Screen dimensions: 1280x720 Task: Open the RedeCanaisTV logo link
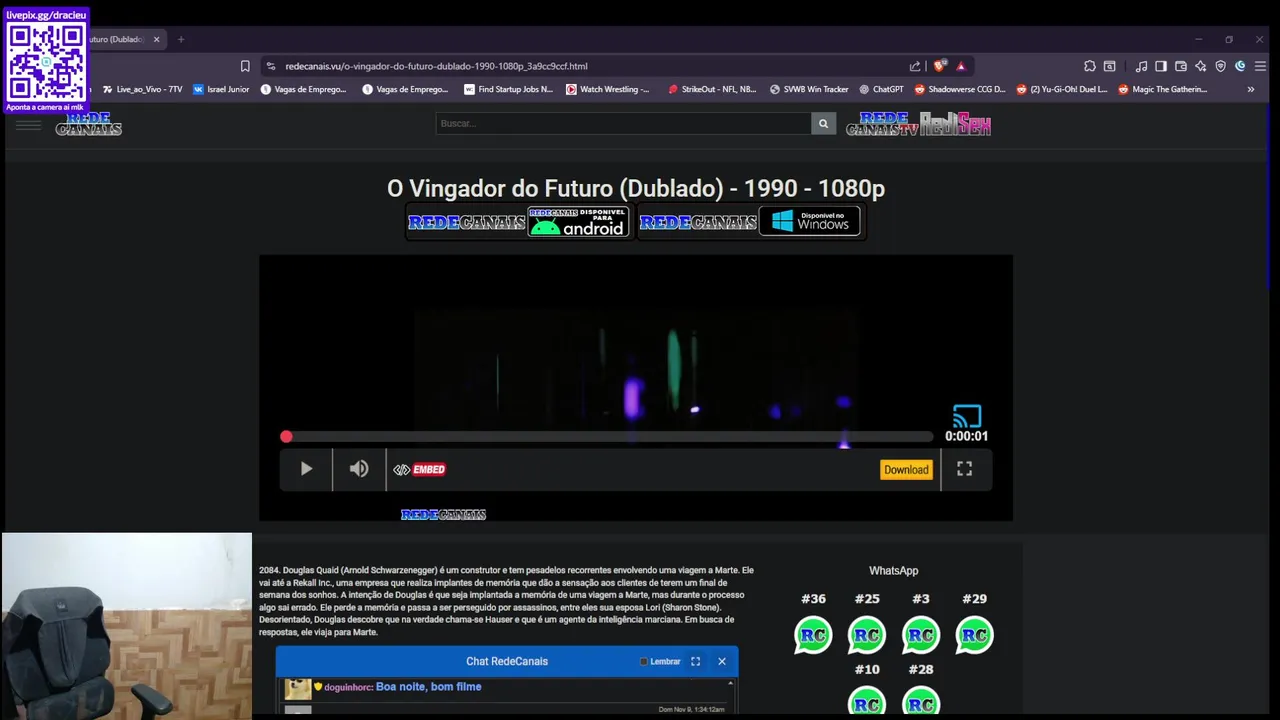pyautogui.click(x=881, y=124)
